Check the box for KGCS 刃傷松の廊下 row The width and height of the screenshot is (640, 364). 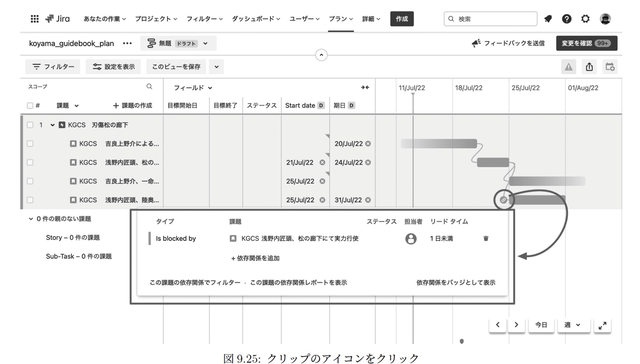tap(30, 125)
